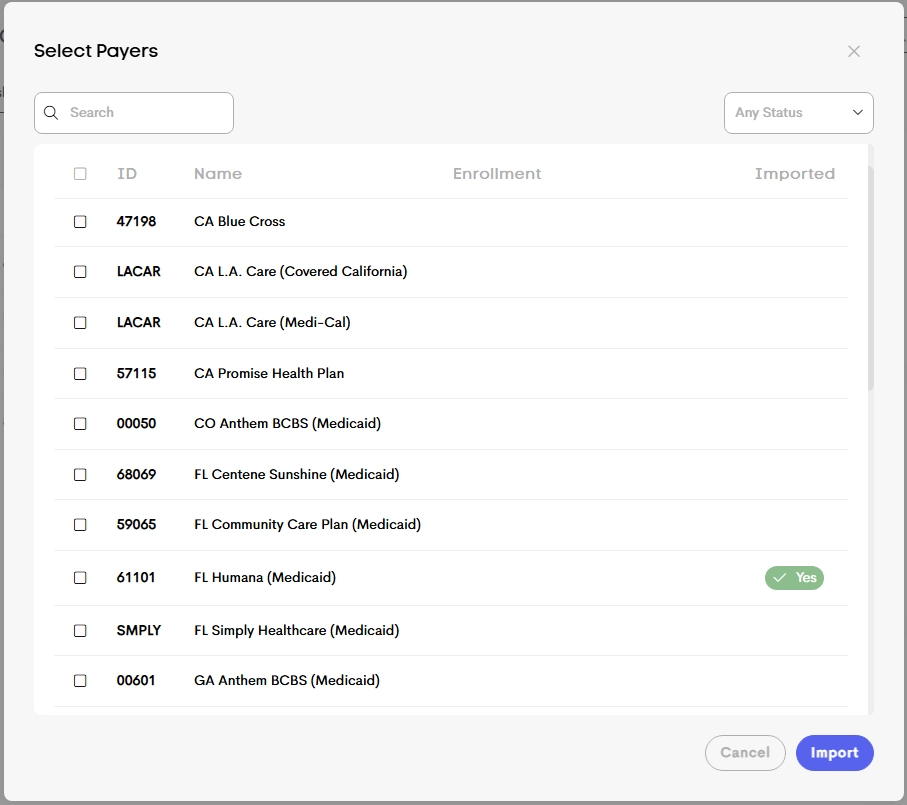Click the name GA Anthem BCBS (Medicaid)
This screenshot has height=805, width=907.
(287, 681)
